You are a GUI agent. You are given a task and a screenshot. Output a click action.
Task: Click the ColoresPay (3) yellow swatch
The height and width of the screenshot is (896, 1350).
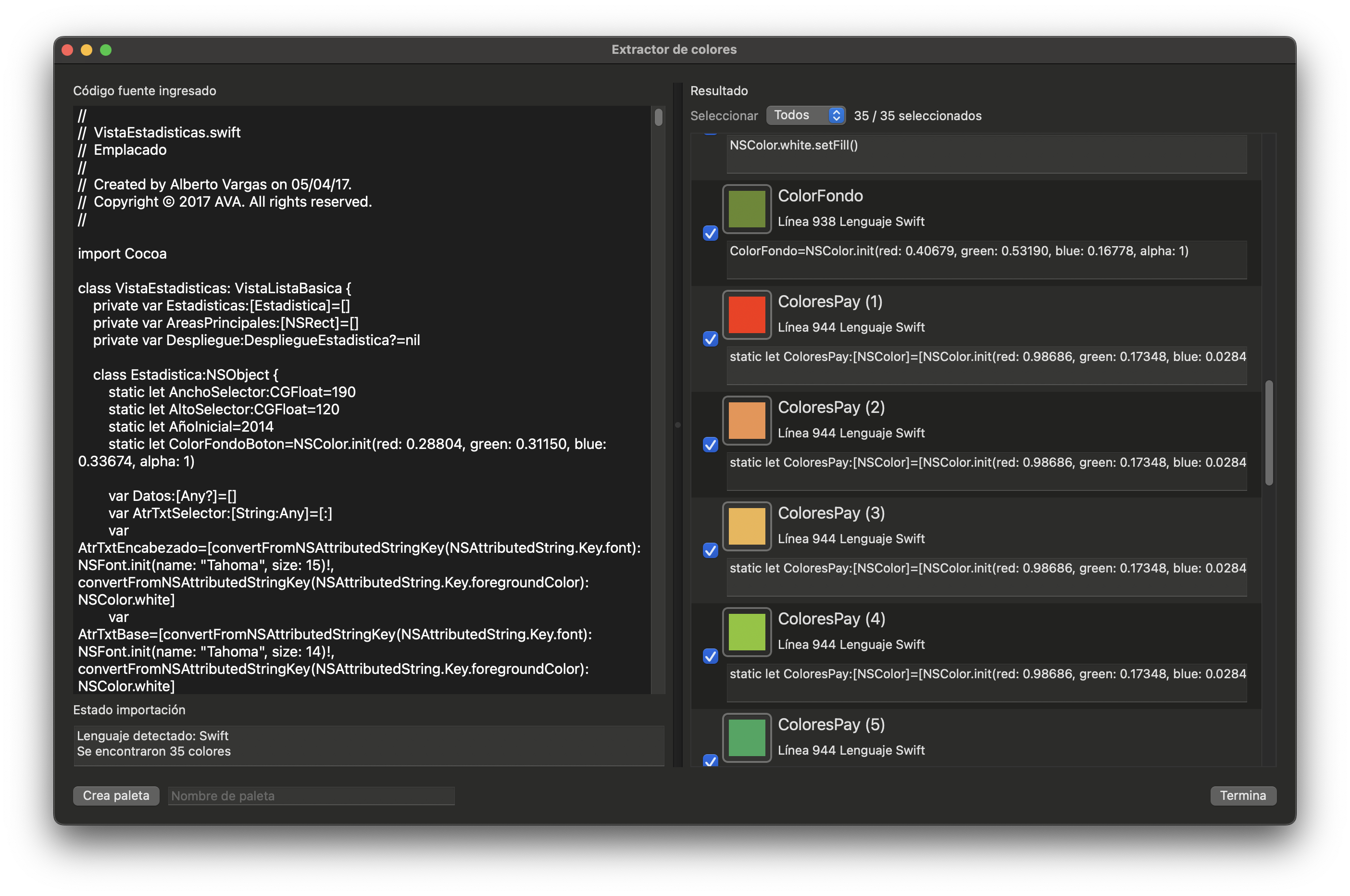click(x=747, y=526)
